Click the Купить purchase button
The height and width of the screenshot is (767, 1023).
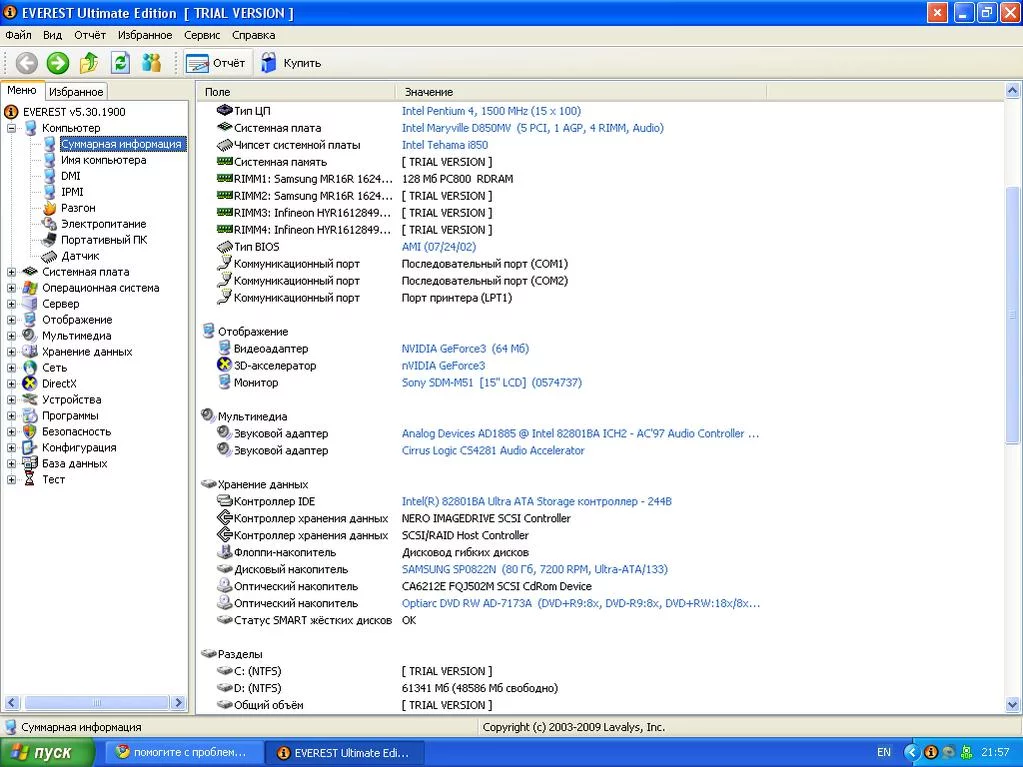coord(291,63)
